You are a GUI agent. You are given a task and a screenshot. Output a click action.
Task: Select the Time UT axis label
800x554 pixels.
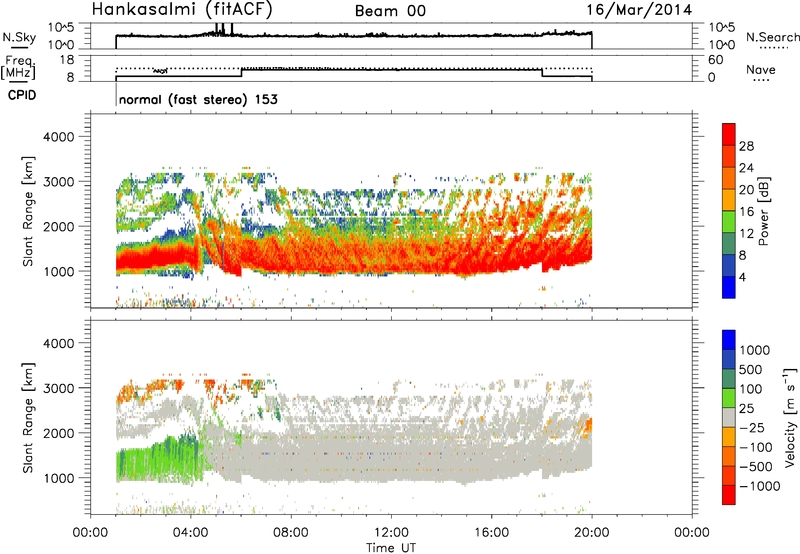click(x=391, y=548)
